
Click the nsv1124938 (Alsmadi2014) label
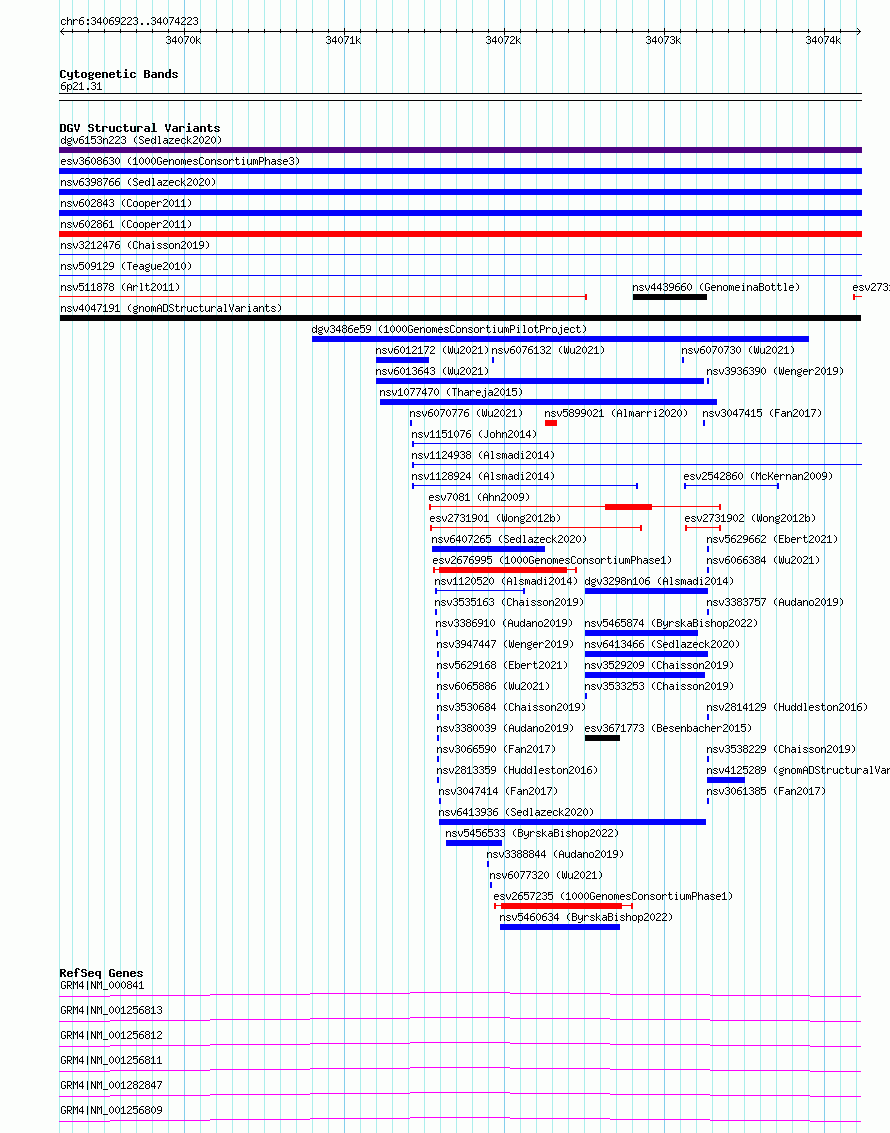pos(483,455)
